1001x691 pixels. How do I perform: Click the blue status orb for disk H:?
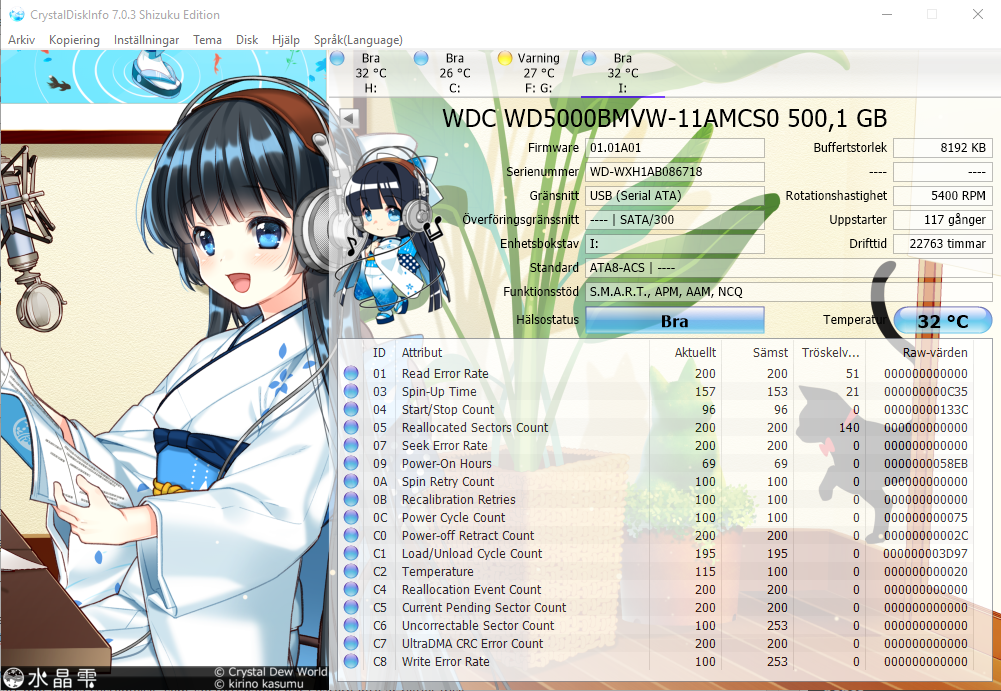(x=338, y=58)
